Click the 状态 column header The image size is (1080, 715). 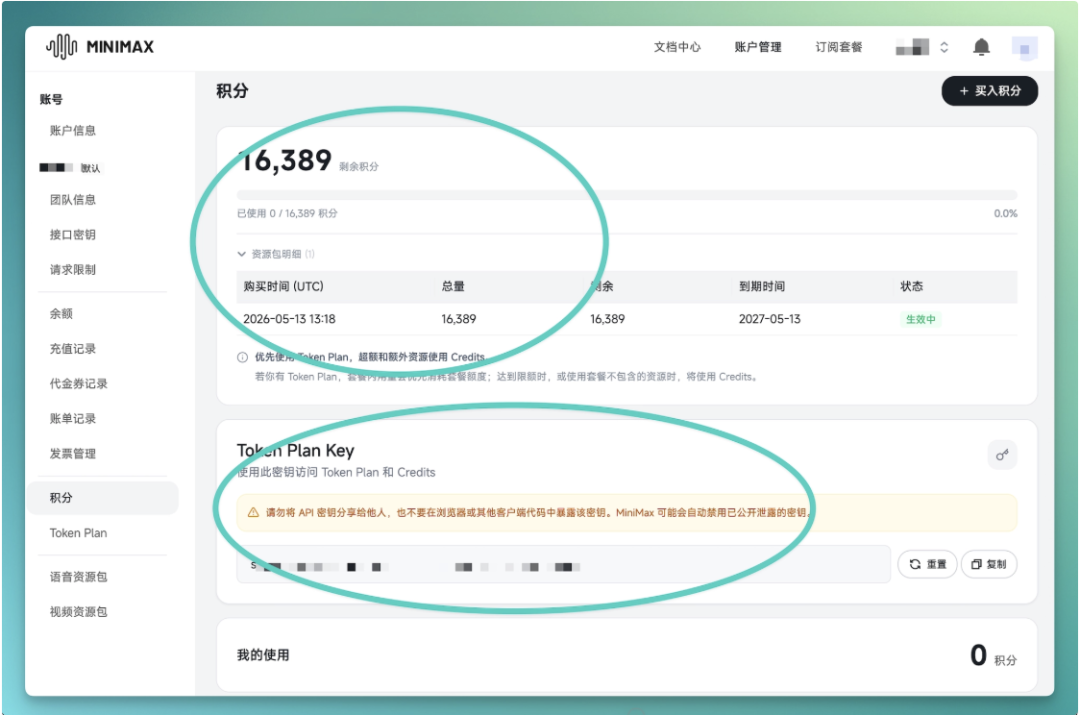pyautogui.click(x=911, y=287)
